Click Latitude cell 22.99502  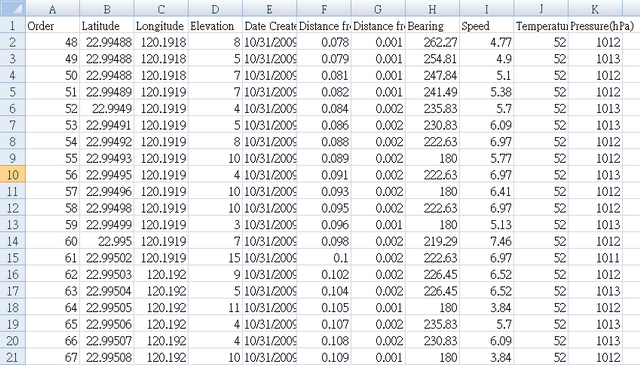click(107, 258)
